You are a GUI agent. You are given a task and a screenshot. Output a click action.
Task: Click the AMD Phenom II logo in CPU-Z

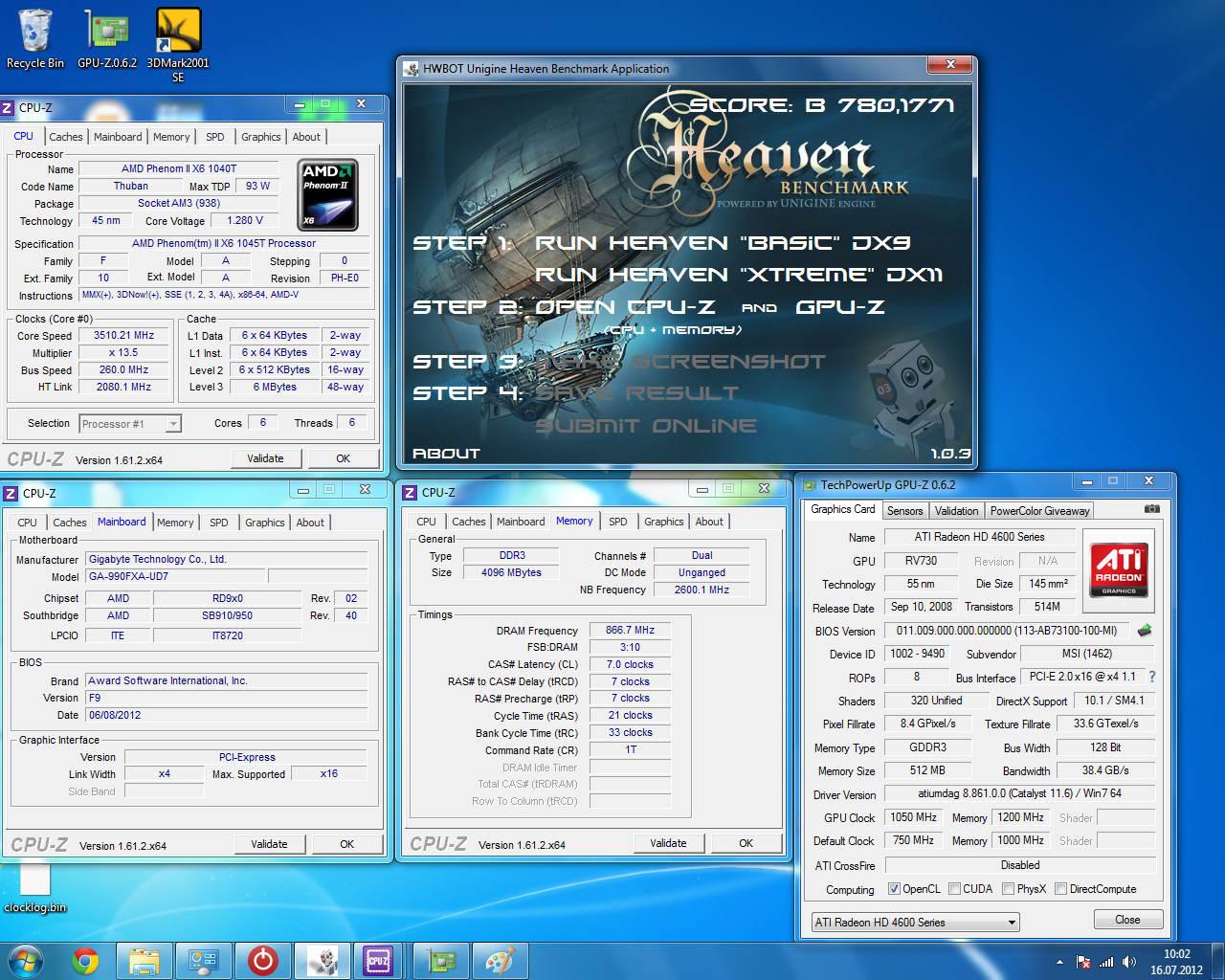[x=327, y=195]
